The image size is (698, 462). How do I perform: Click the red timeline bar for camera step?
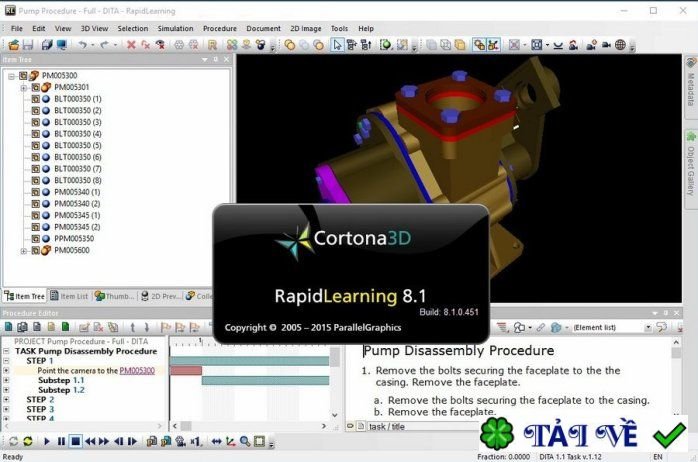(186, 370)
